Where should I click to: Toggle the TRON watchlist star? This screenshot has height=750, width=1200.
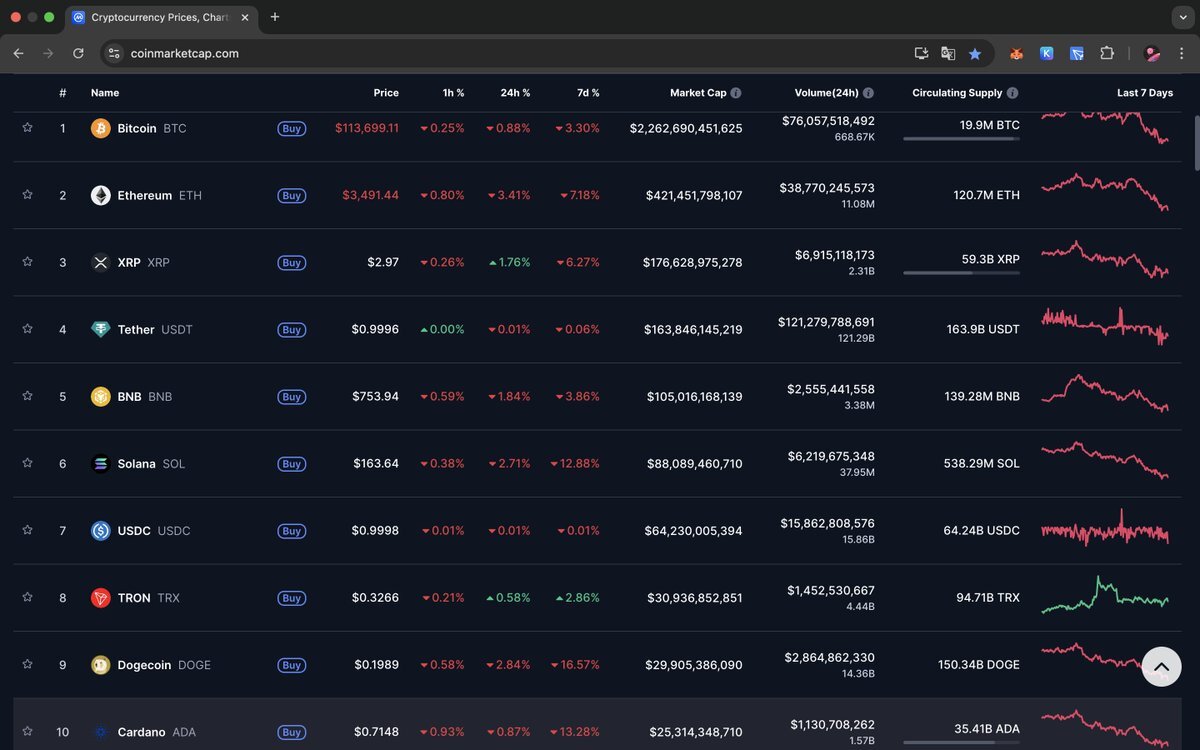pos(27,597)
